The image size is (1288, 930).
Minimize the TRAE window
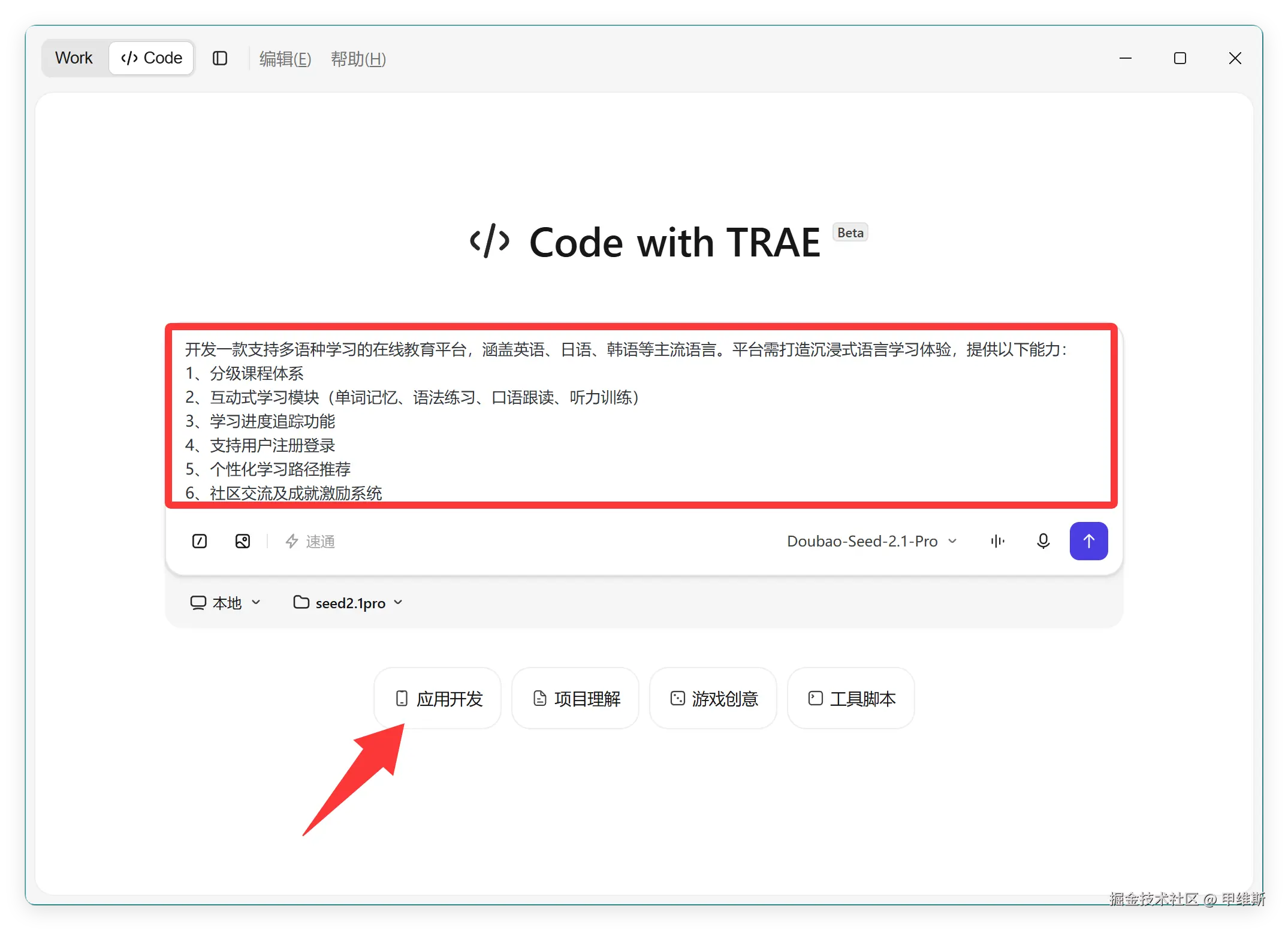(1126, 58)
